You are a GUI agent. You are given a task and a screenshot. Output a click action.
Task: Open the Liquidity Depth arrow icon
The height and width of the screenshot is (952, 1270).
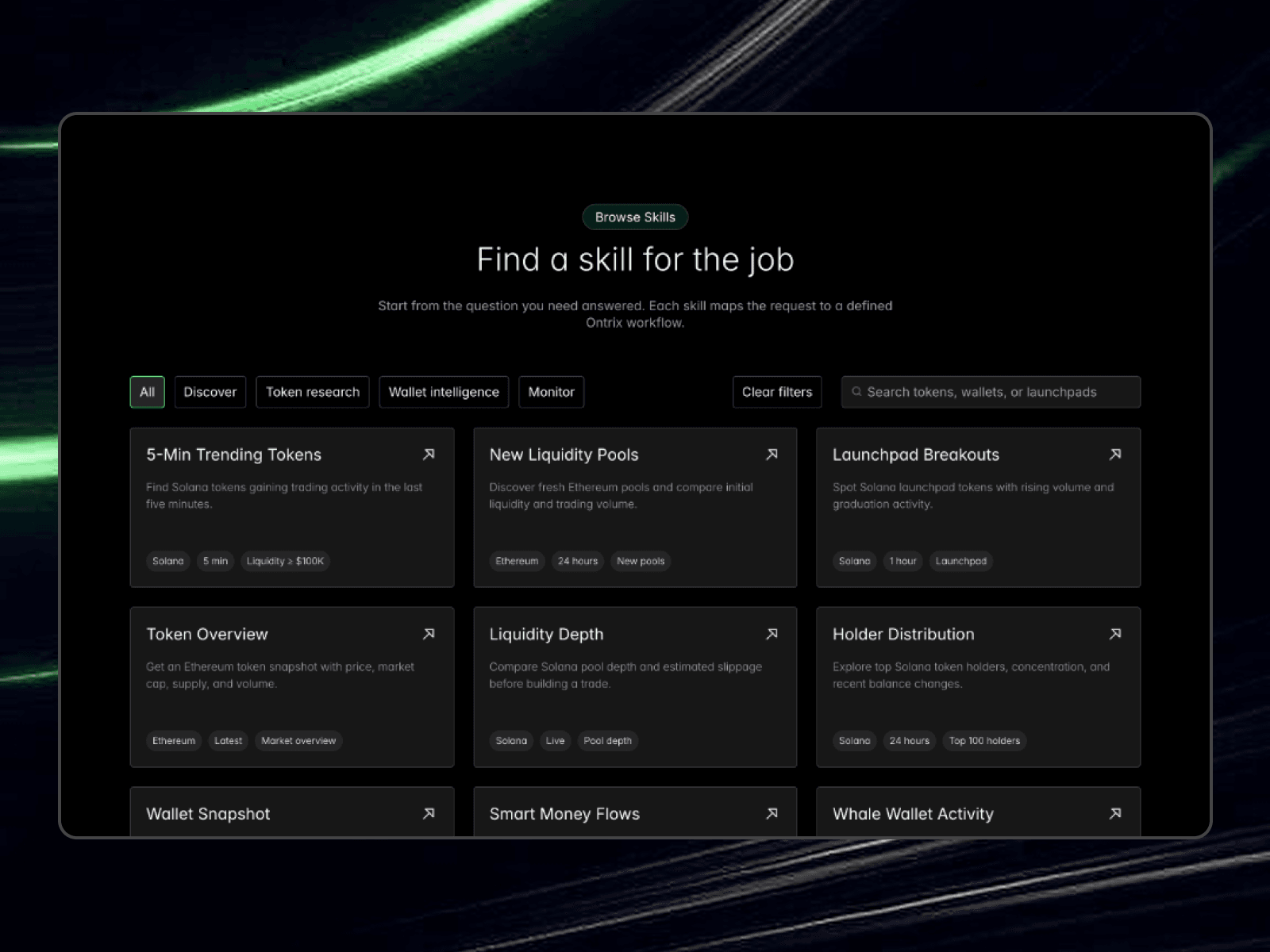click(772, 634)
